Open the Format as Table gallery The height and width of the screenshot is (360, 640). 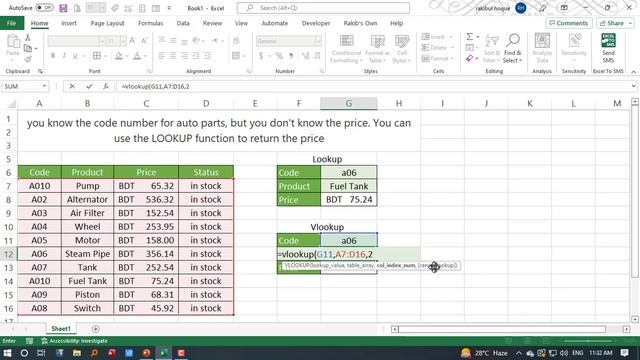[x=378, y=48]
